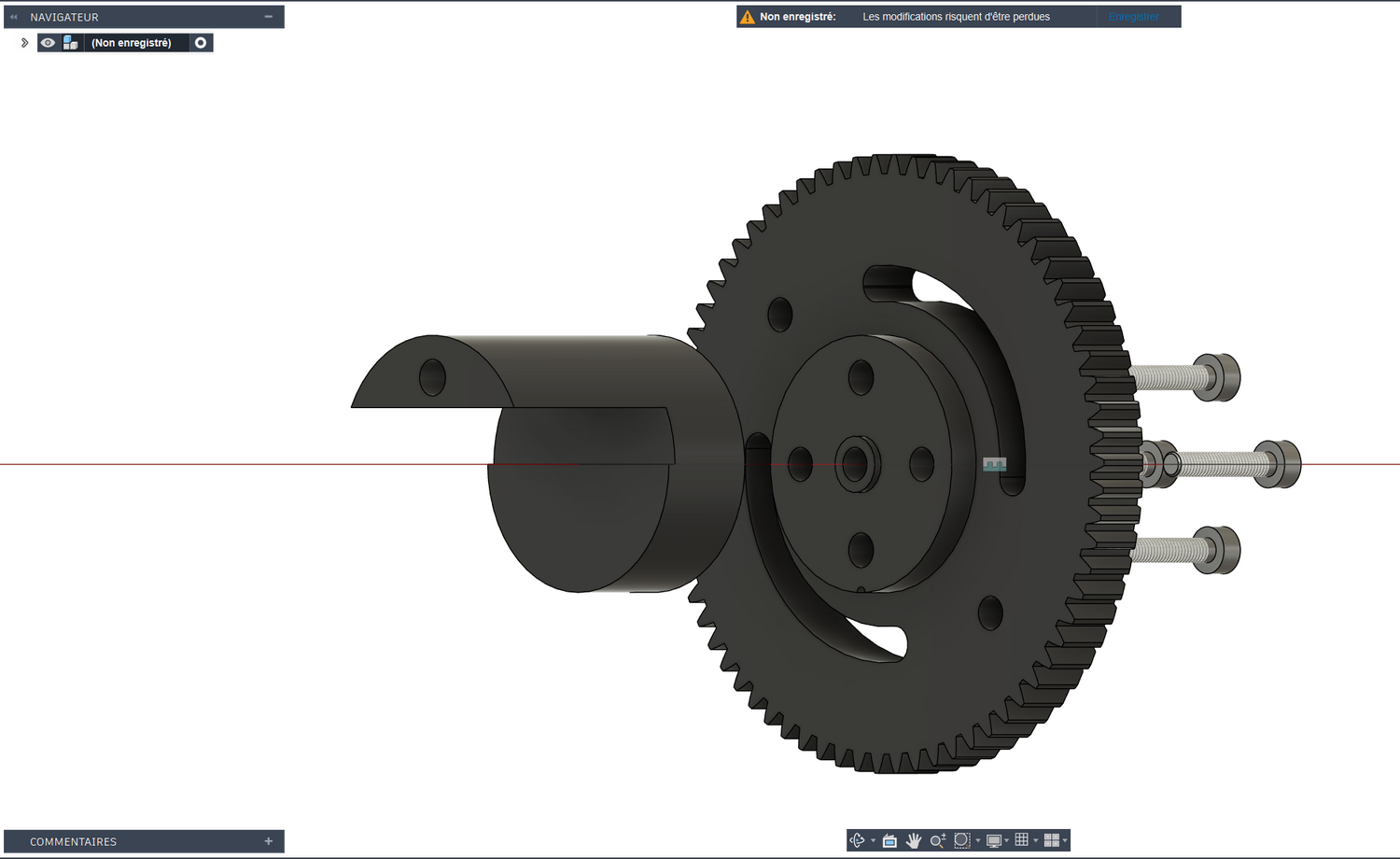The height and width of the screenshot is (859, 1400).
Task: Expand the Commentaires panel with plus
Action: [x=269, y=841]
